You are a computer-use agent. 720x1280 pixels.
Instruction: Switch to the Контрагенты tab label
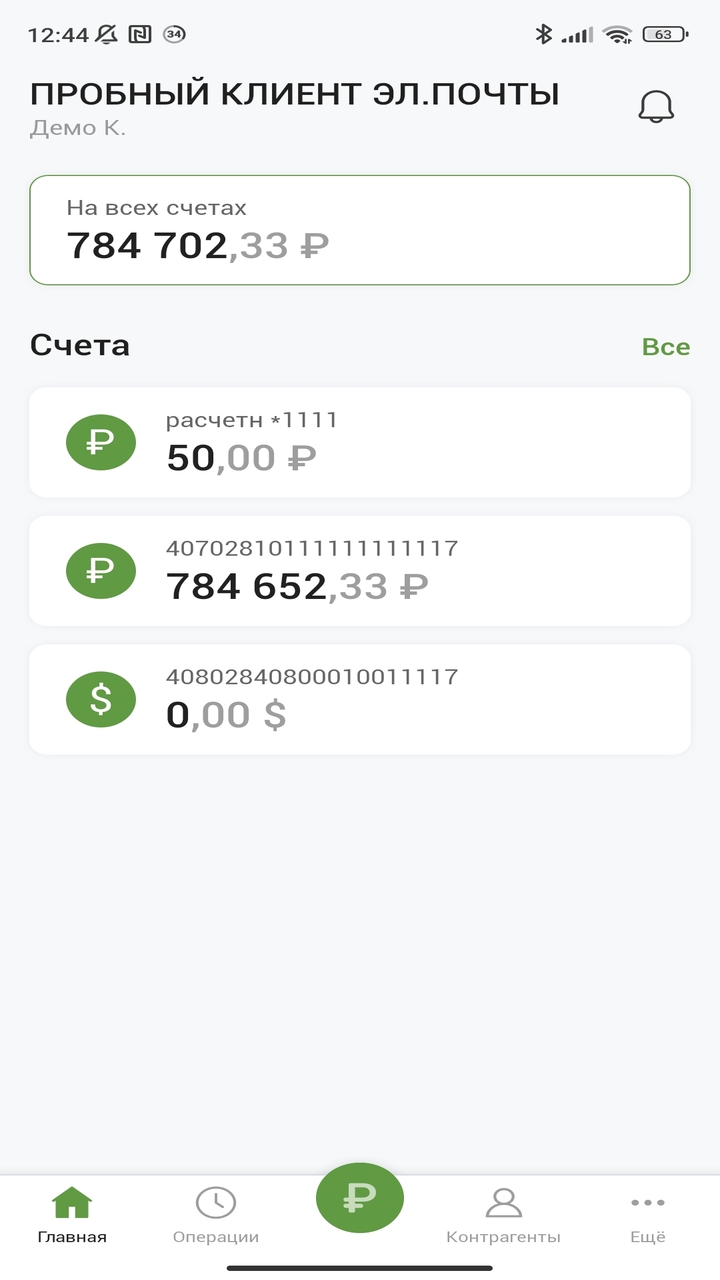point(503,1237)
